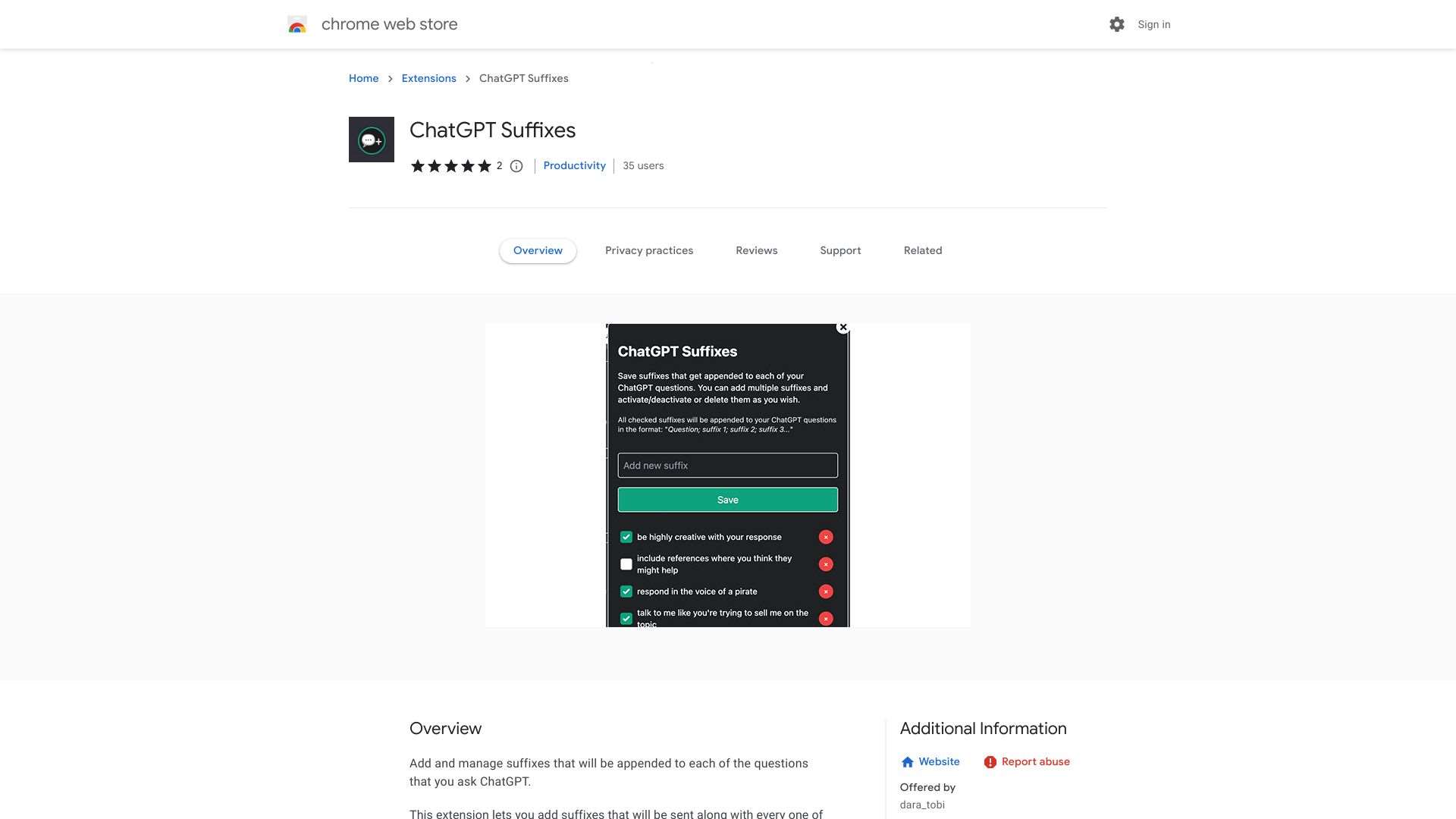Viewport: 1456px width, 819px height.
Task: Check 'include references where you think they might help'
Action: 626,564
